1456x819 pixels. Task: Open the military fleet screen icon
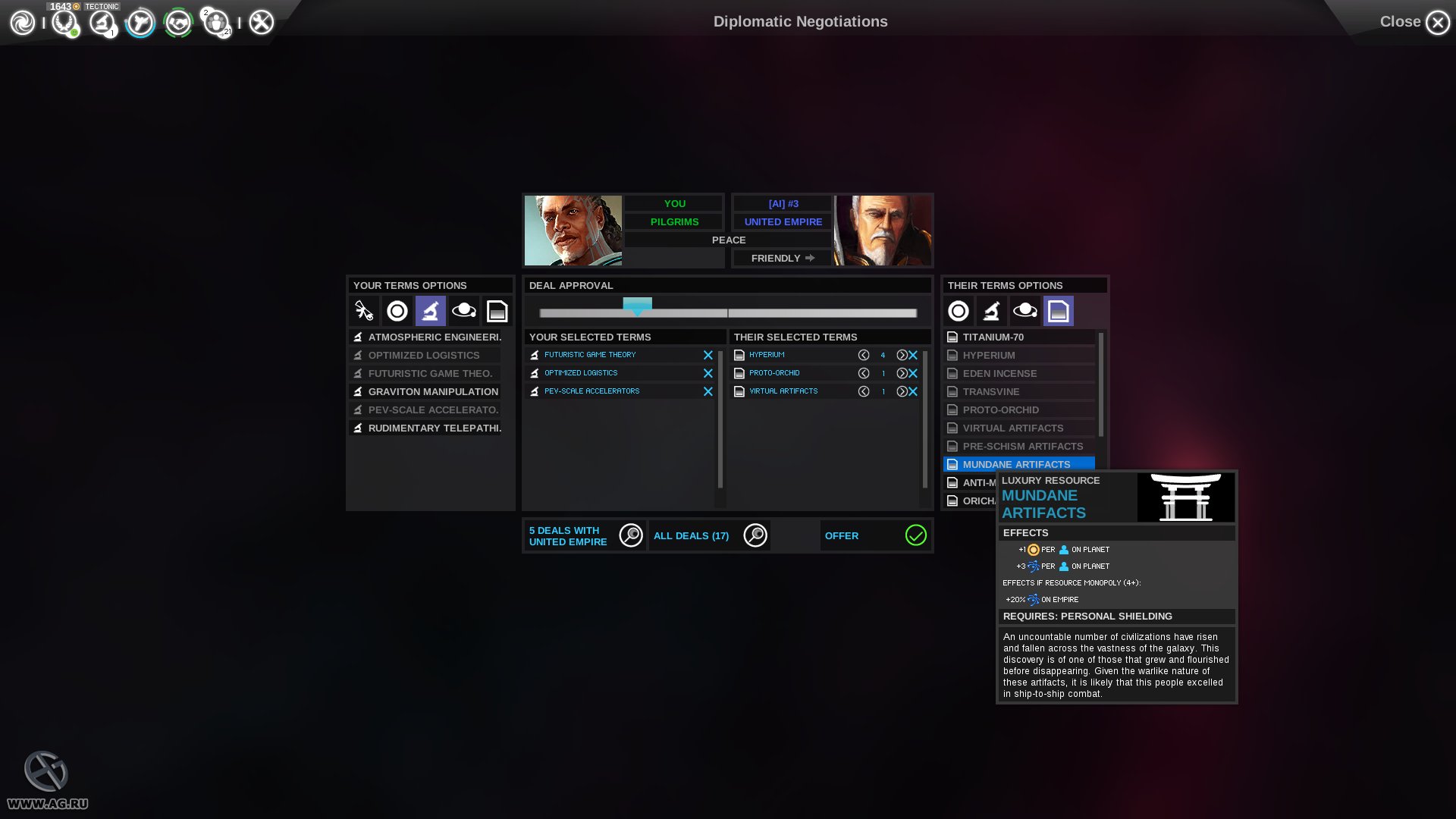(140, 22)
